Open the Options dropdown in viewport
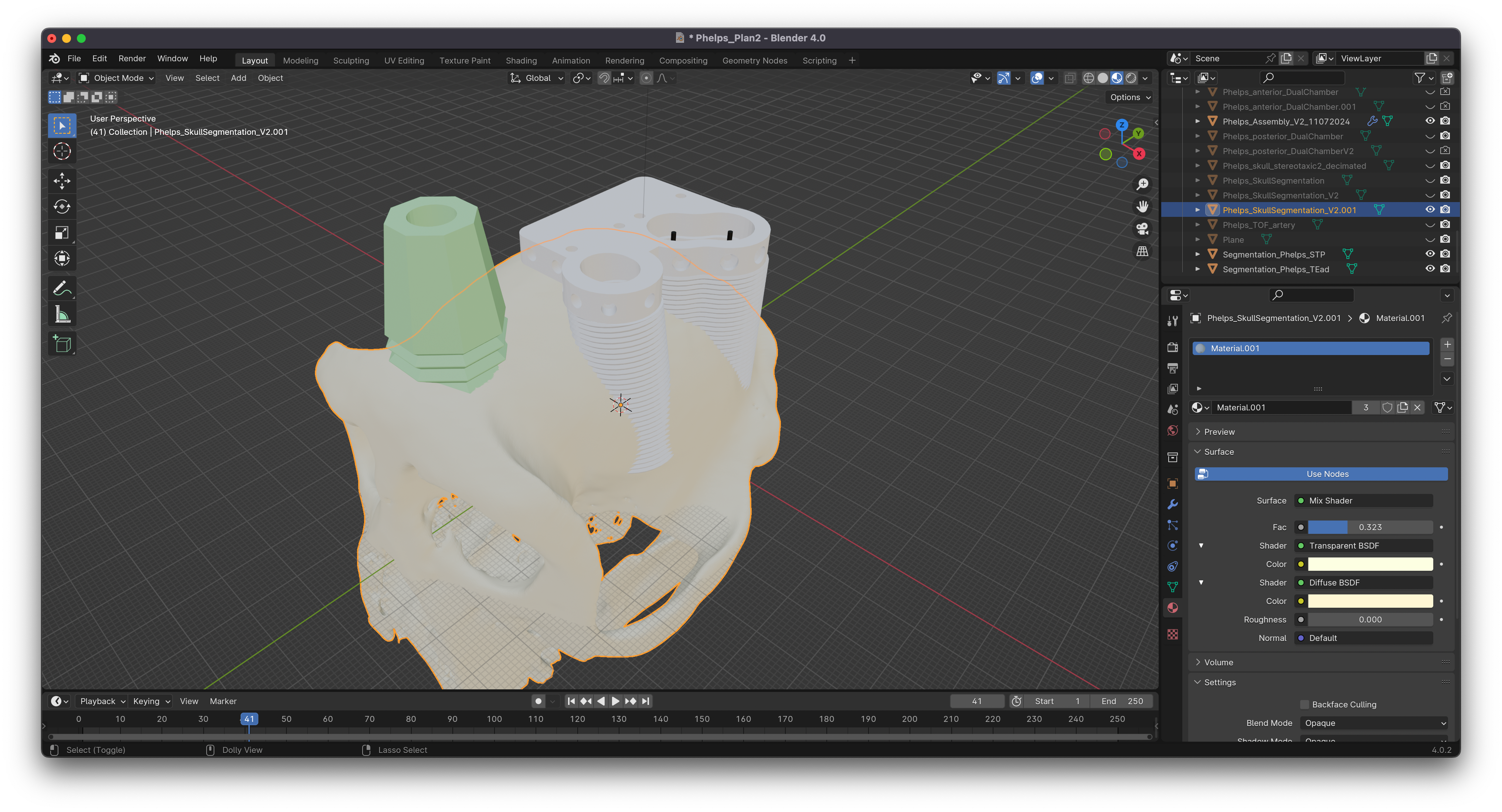Screen dimensions: 1502x812 [x=1130, y=98]
